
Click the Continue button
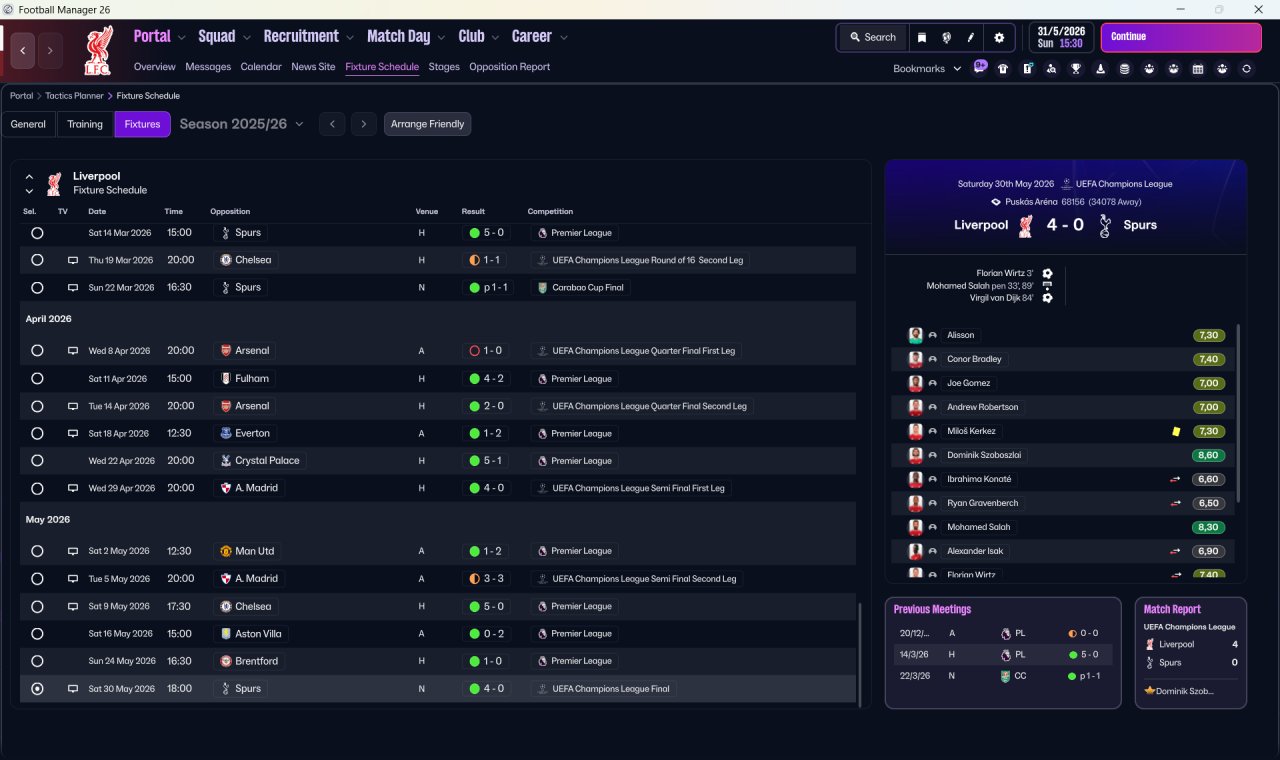click(x=1181, y=37)
